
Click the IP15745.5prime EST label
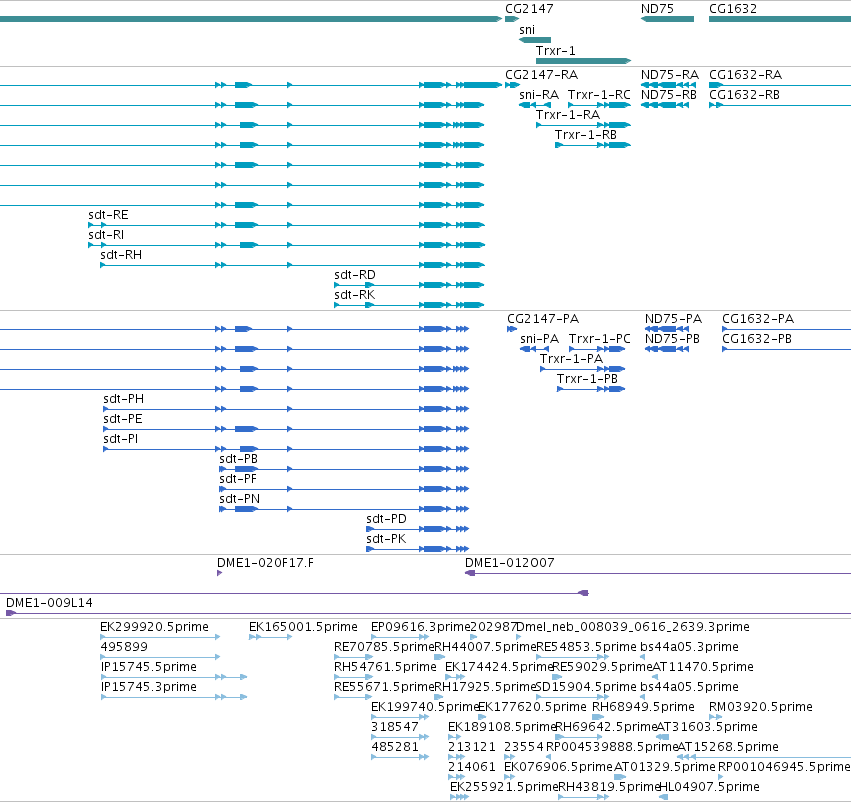click(148, 667)
